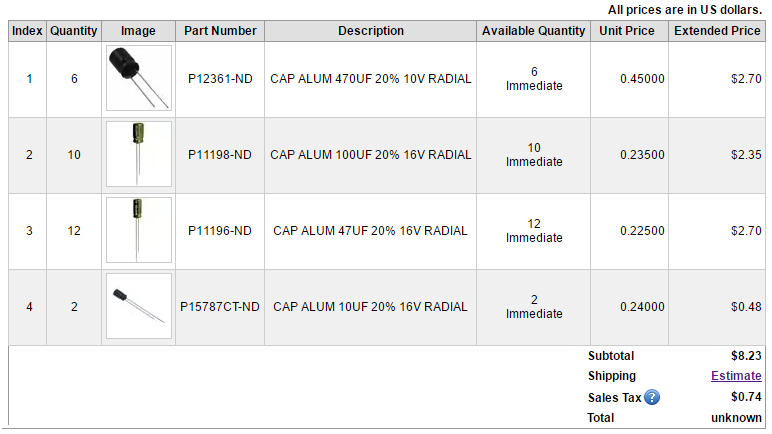
Task: Click the CAP ALUM 470UF description text
Action: point(370,79)
